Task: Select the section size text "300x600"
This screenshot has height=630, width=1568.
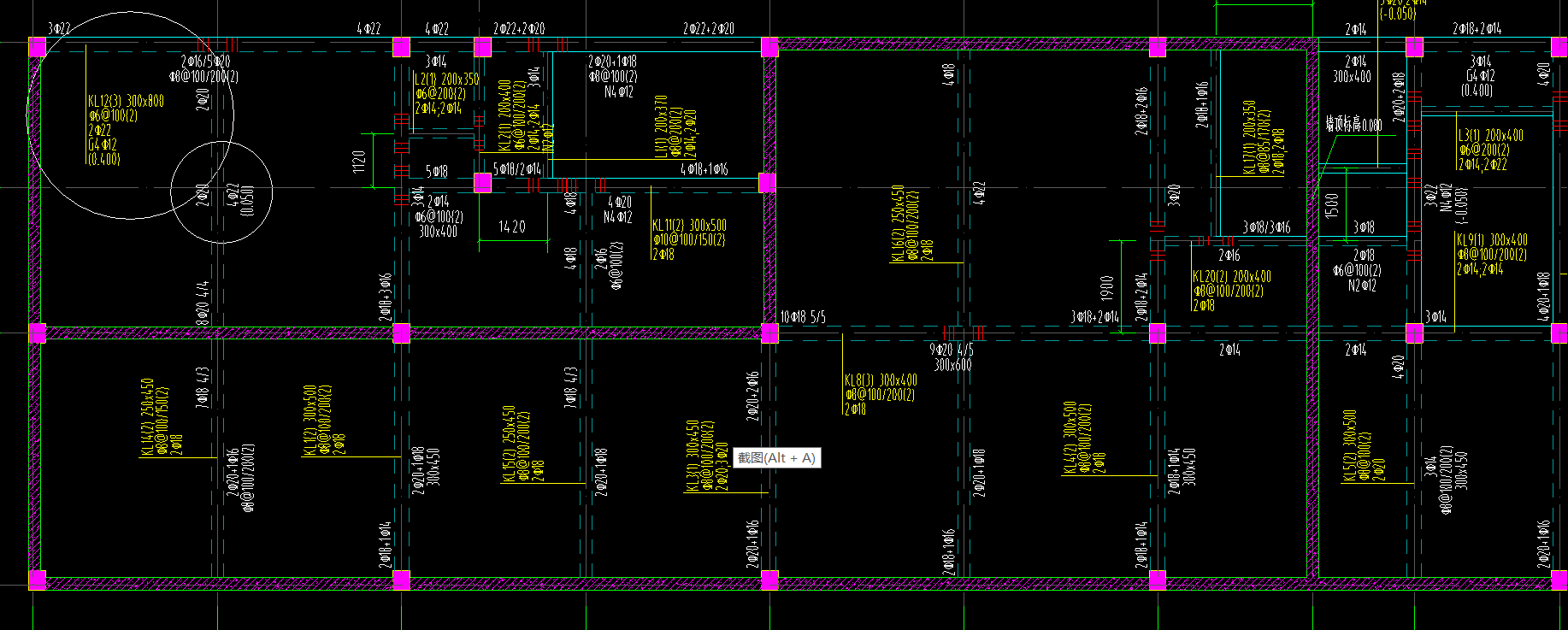Action: (952, 365)
